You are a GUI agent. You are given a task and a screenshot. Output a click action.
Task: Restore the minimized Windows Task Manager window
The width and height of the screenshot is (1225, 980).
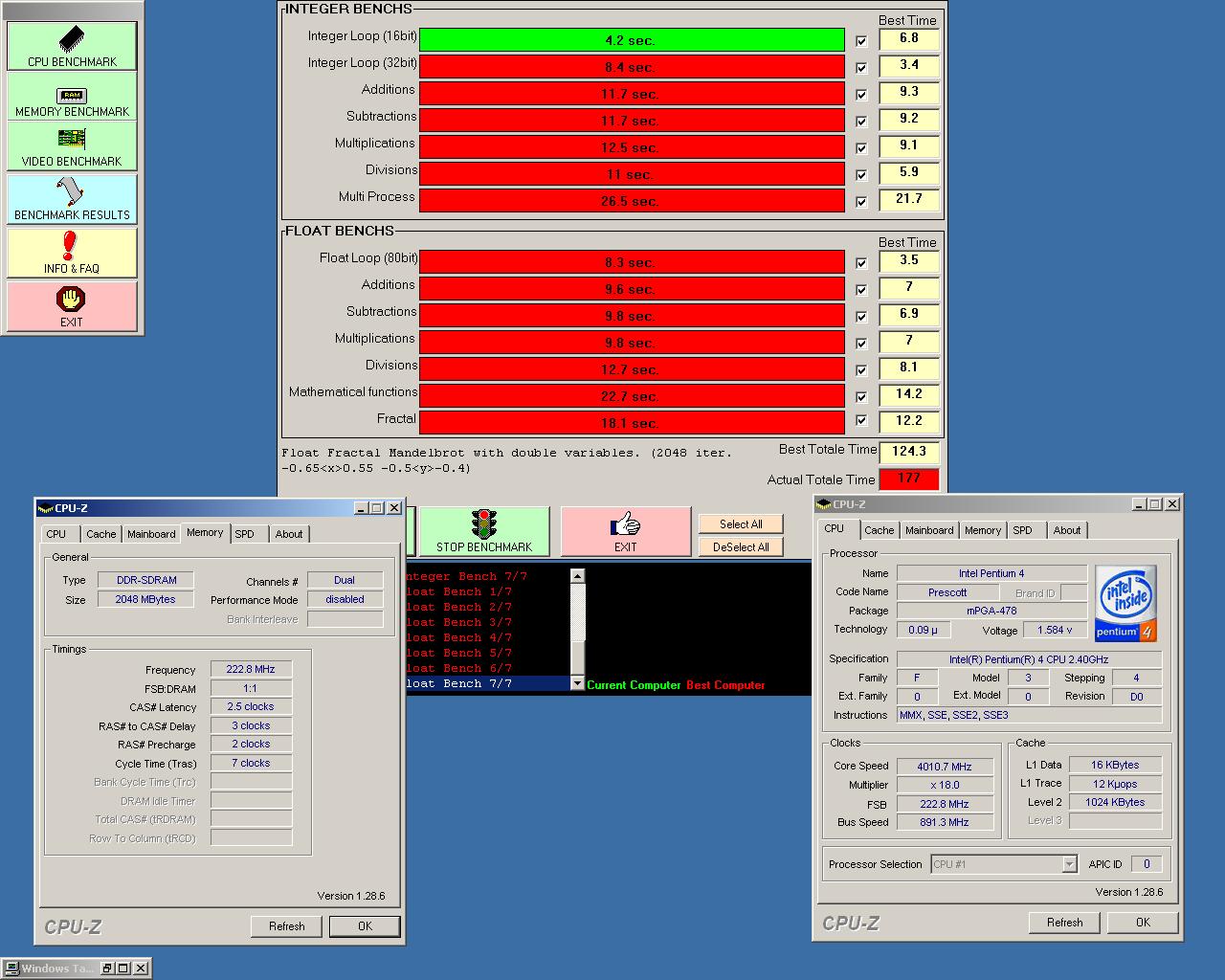click(x=108, y=969)
